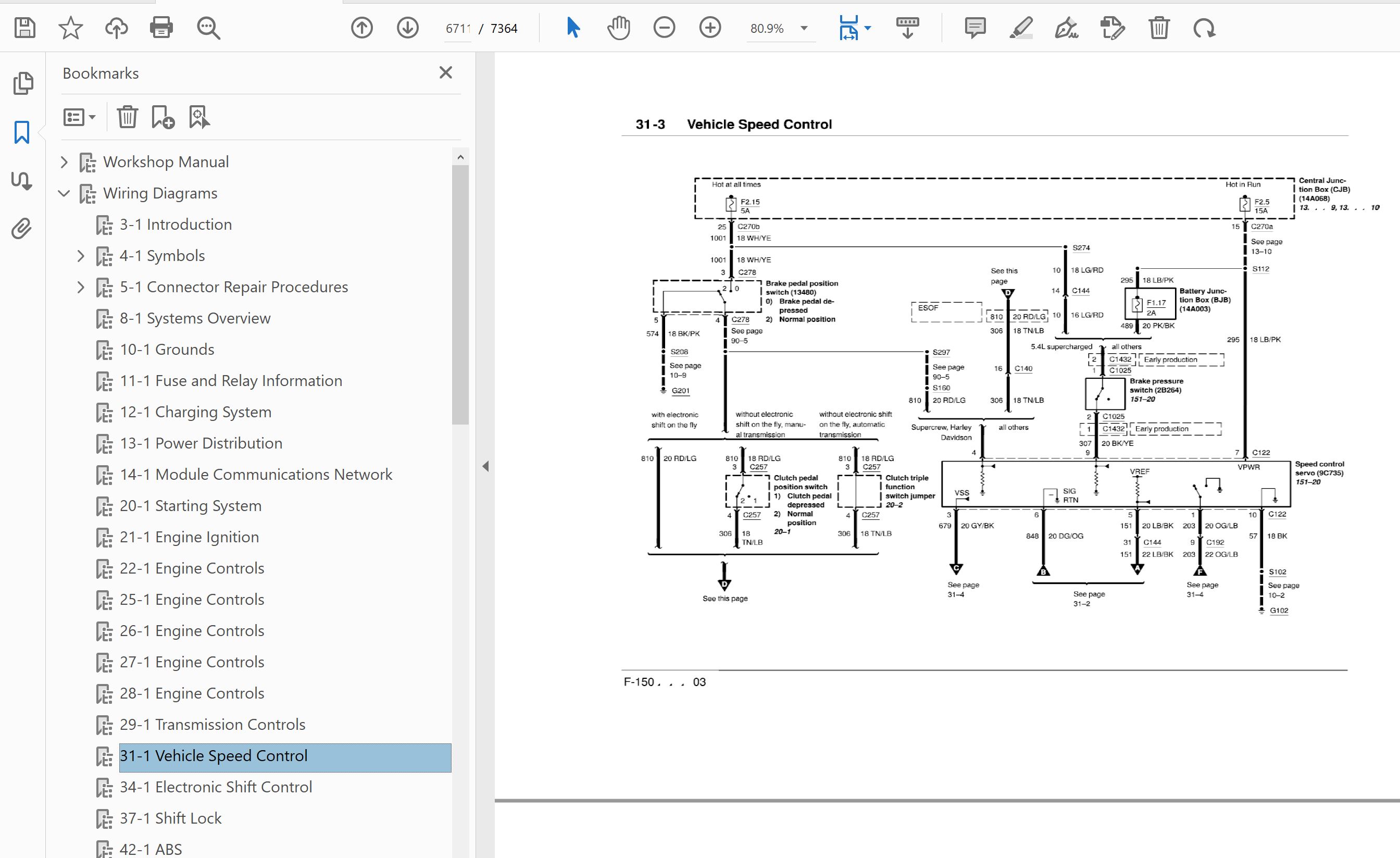Go to the next page arrow
Image resolution: width=1400 pixels, height=858 pixels.
[407, 27]
